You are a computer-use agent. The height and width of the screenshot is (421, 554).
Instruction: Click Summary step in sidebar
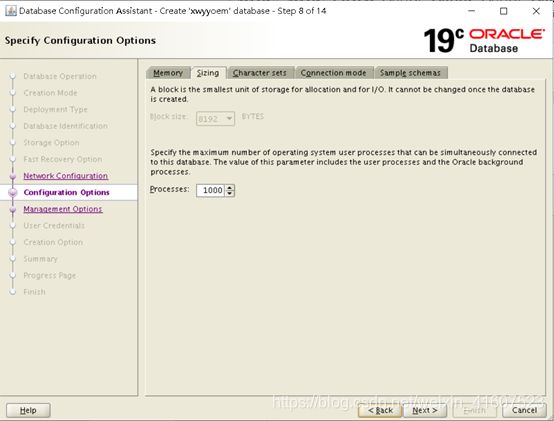click(x=40, y=259)
